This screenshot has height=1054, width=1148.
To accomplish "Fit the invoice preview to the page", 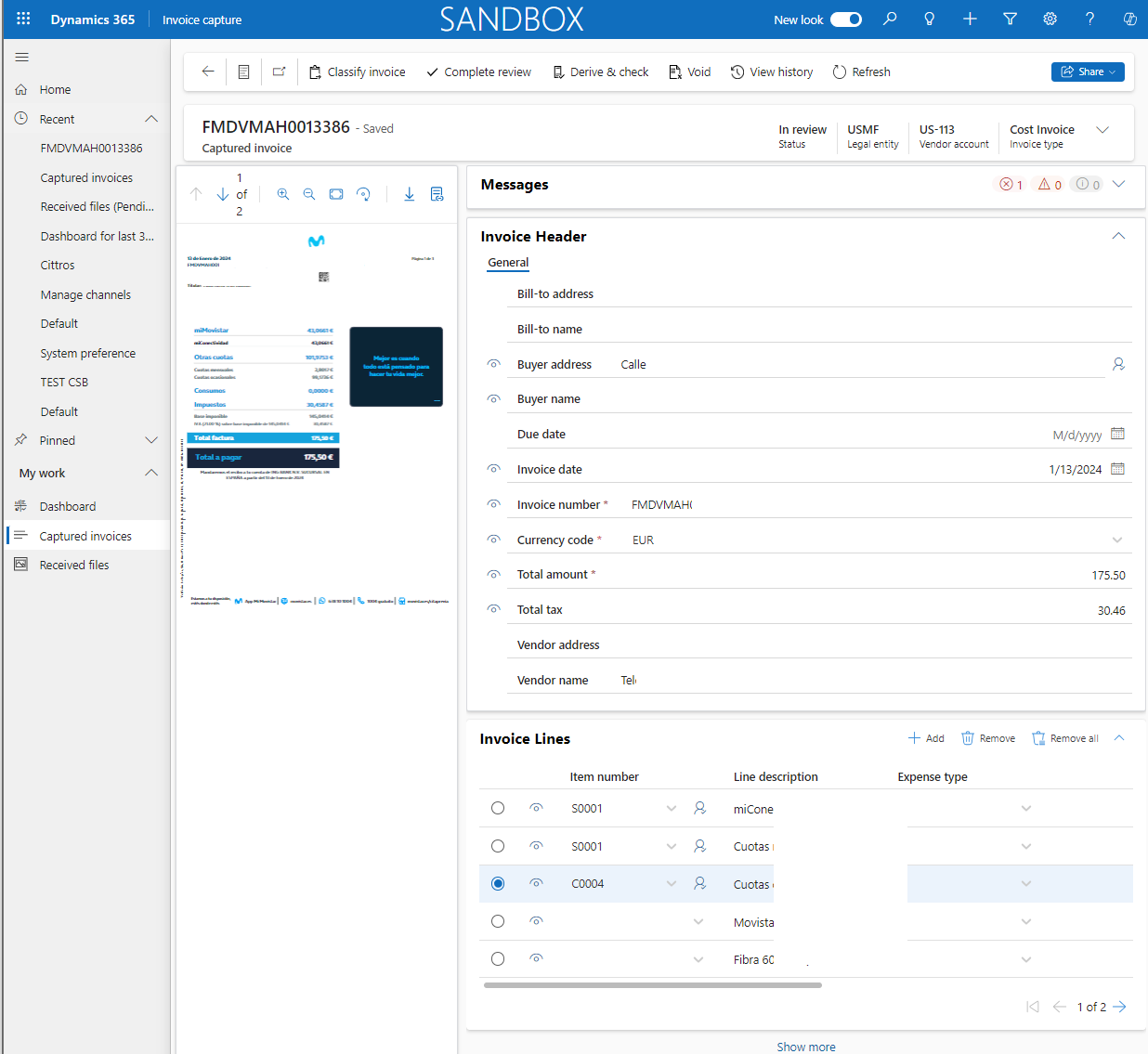I will [x=335, y=193].
